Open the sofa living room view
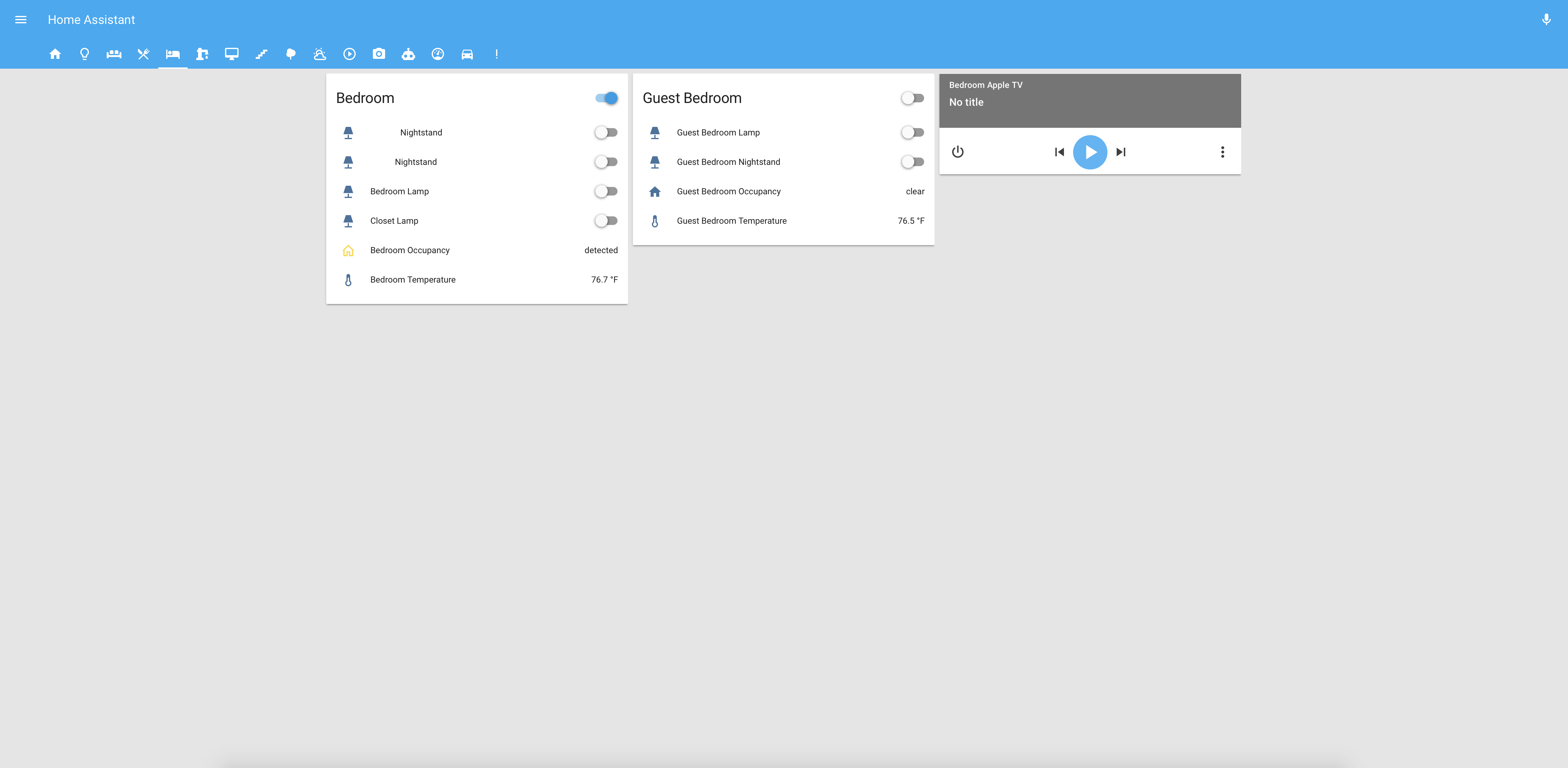This screenshot has height=768, width=1568. [114, 54]
